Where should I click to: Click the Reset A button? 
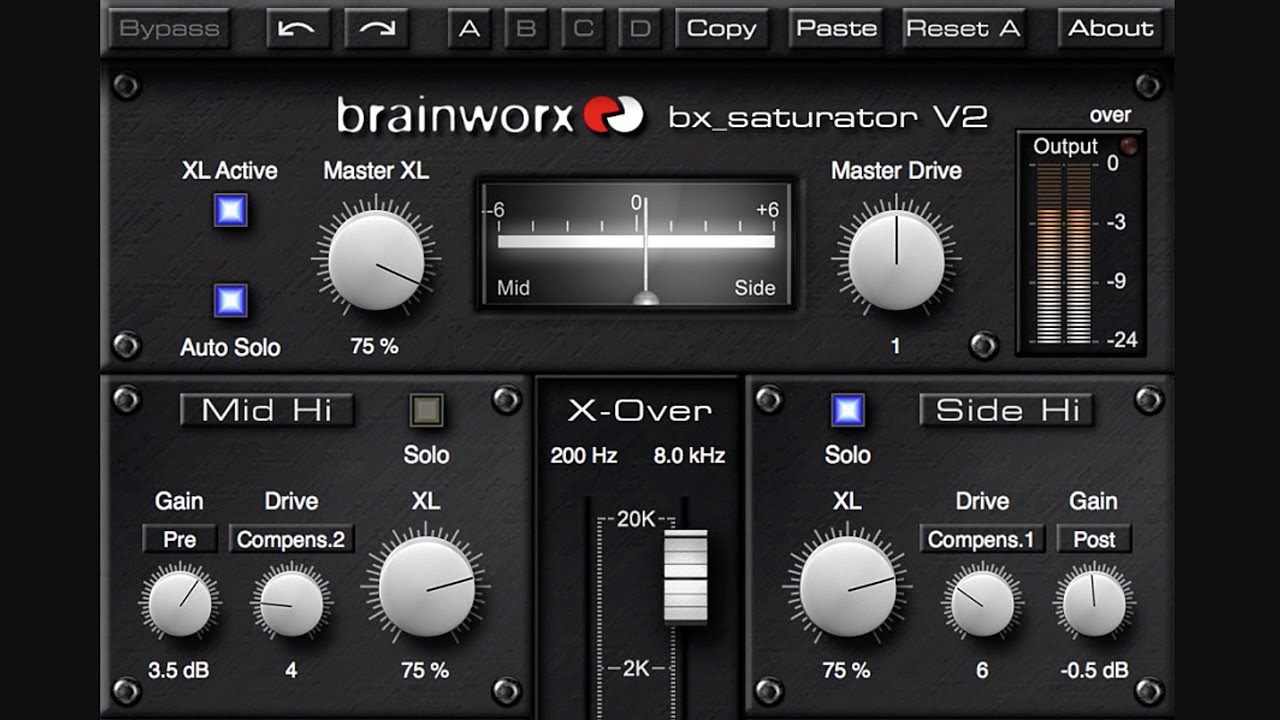pyautogui.click(x=964, y=28)
